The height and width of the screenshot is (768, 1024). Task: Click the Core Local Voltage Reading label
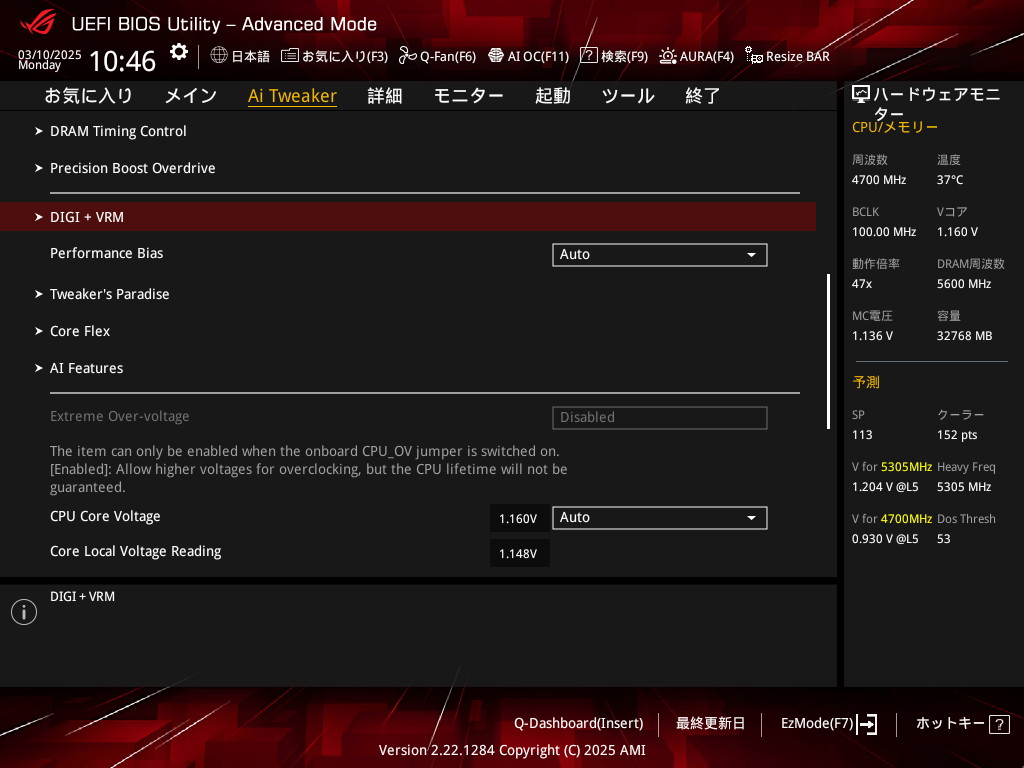(136, 552)
